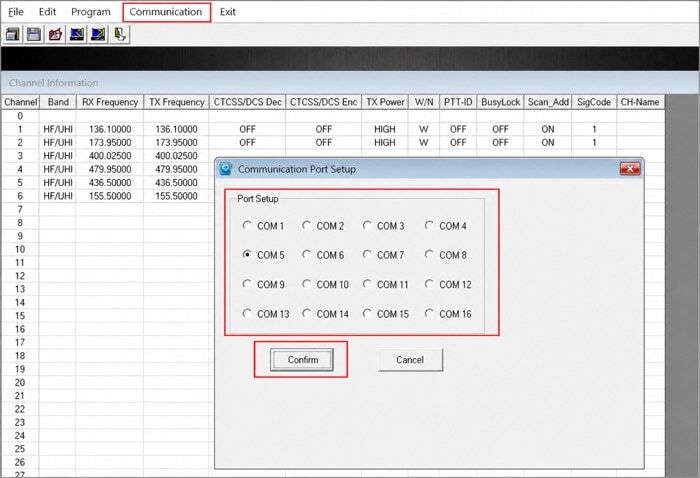The image size is (700, 478).
Task: Click the CTCSS/DCS Enc column header
Action: point(324,102)
